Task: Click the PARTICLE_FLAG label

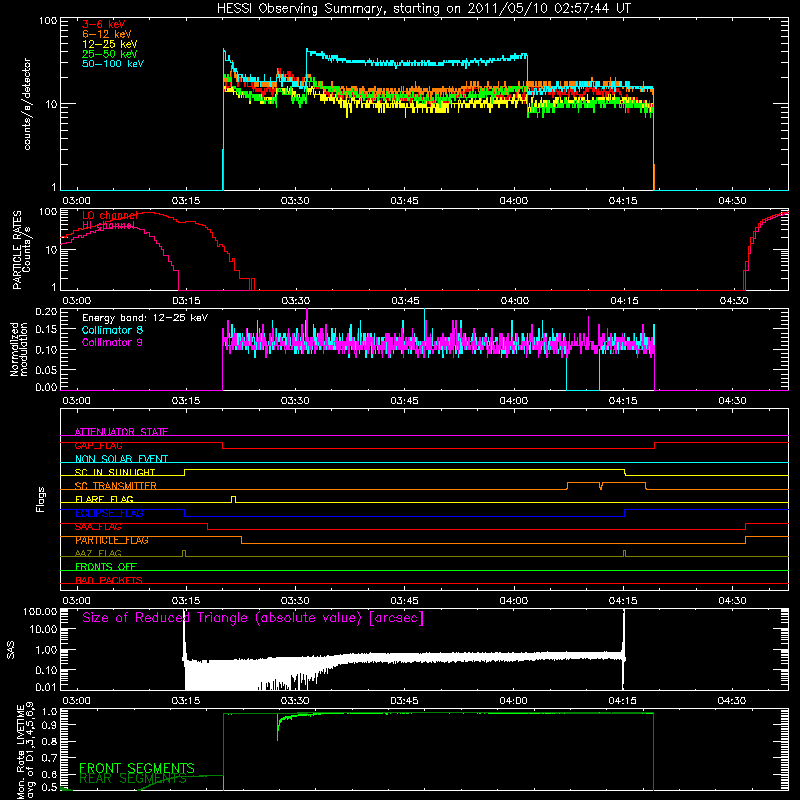Action: [x=112, y=540]
